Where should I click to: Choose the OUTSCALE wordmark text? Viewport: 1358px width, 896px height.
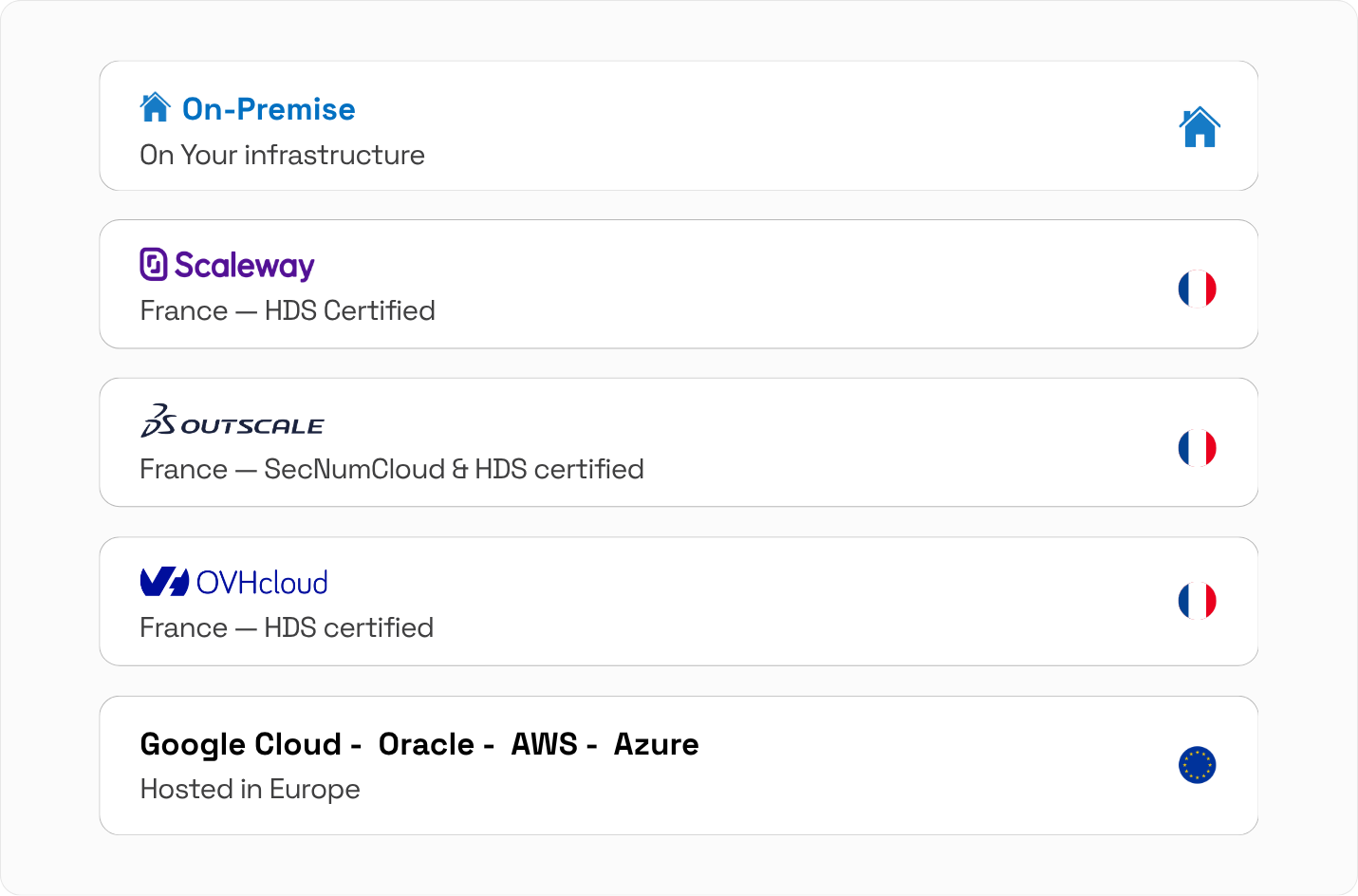pos(252,427)
